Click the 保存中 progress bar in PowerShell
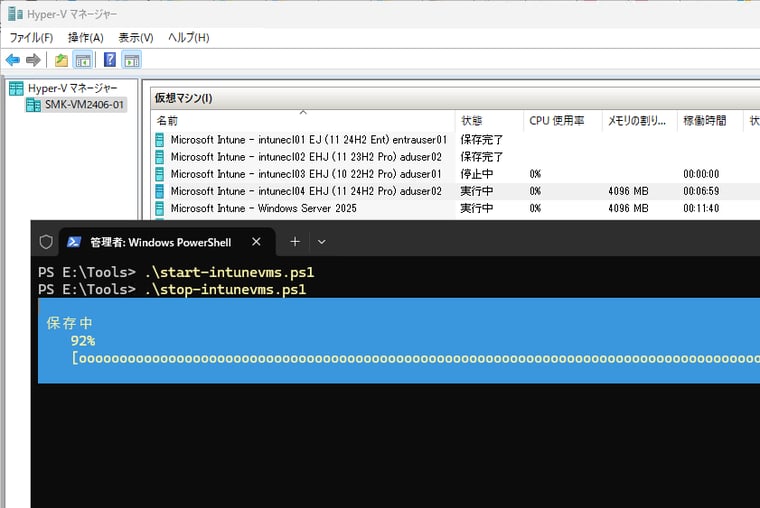This screenshot has height=508, width=760. (x=415, y=359)
